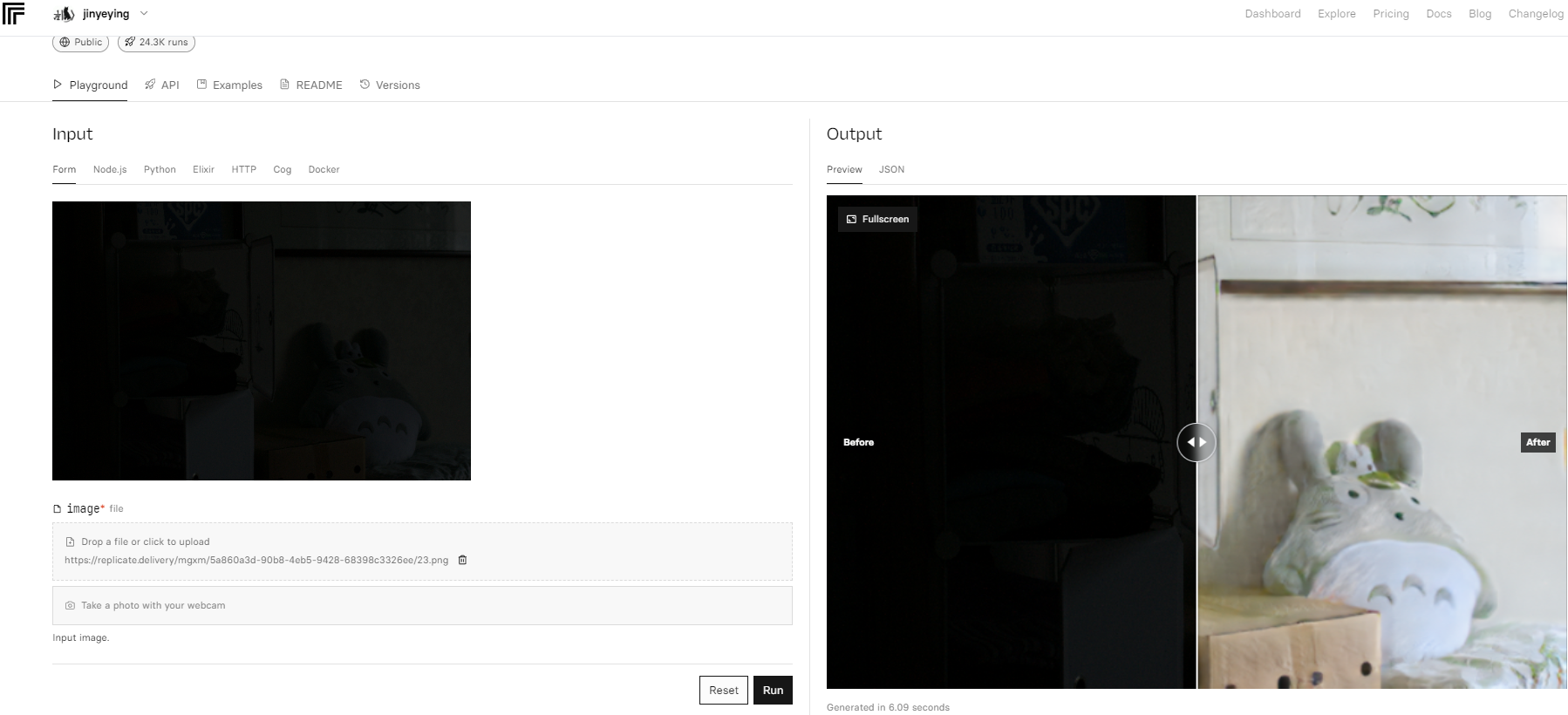Viewport: 1568px width, 715px height.
Task: Switch to the API tab
Action: click(x=162, y=85)
